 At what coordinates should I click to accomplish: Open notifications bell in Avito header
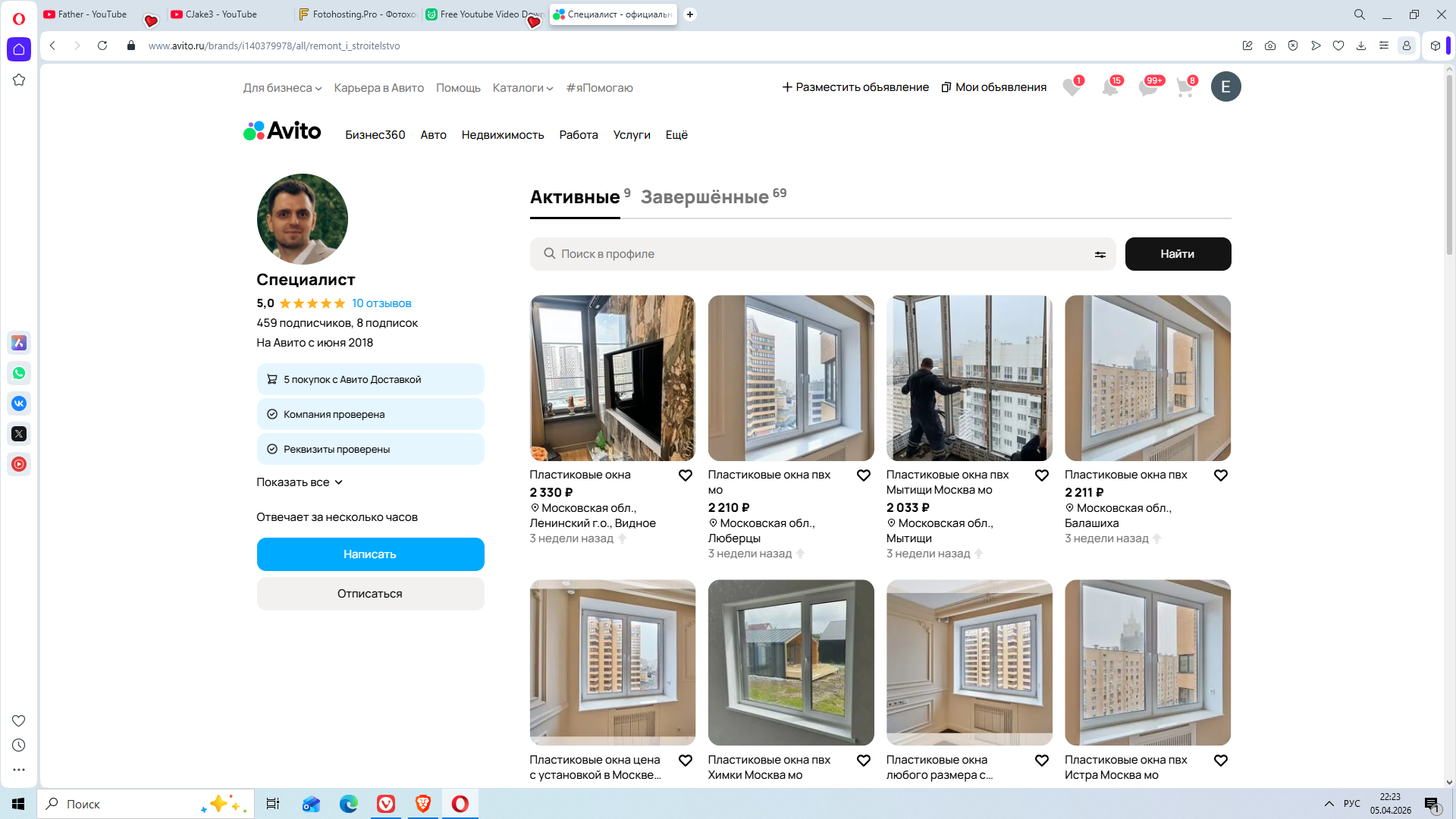click(1109, 87)
